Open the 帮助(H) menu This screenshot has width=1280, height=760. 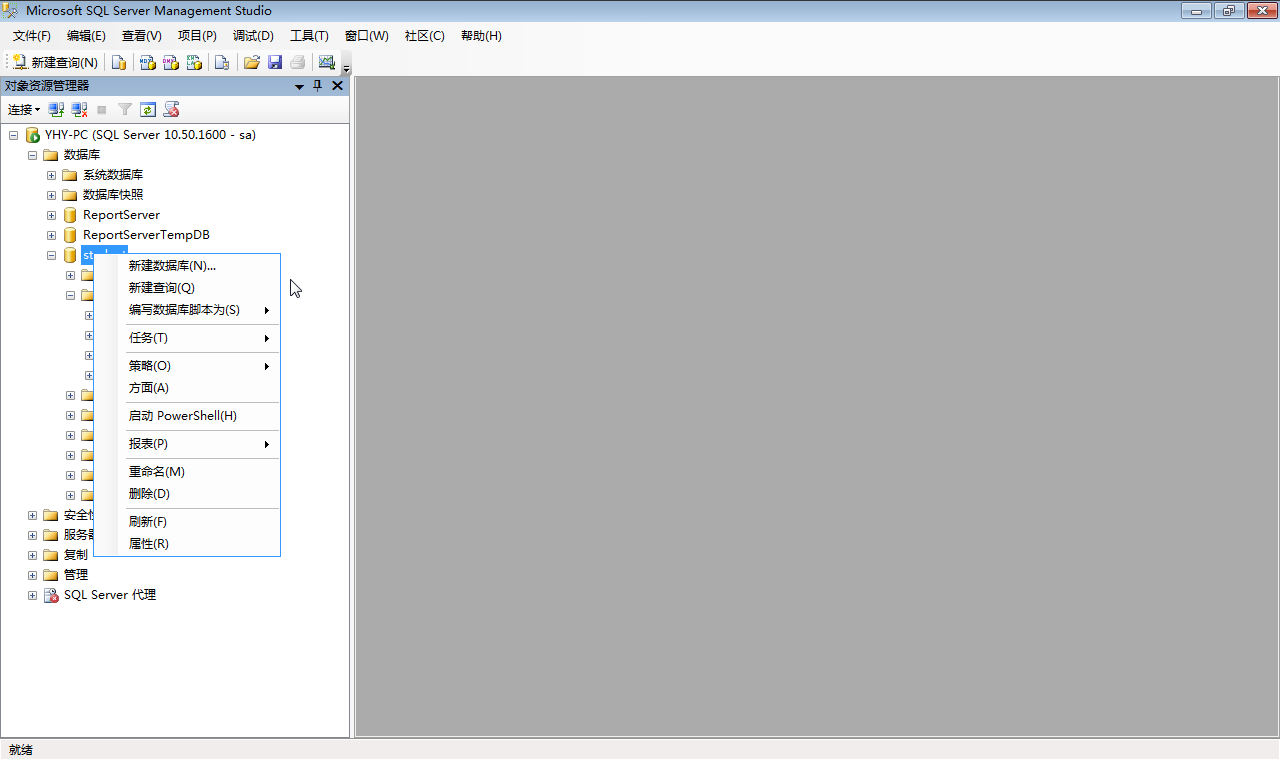click(x=481, y=36)
